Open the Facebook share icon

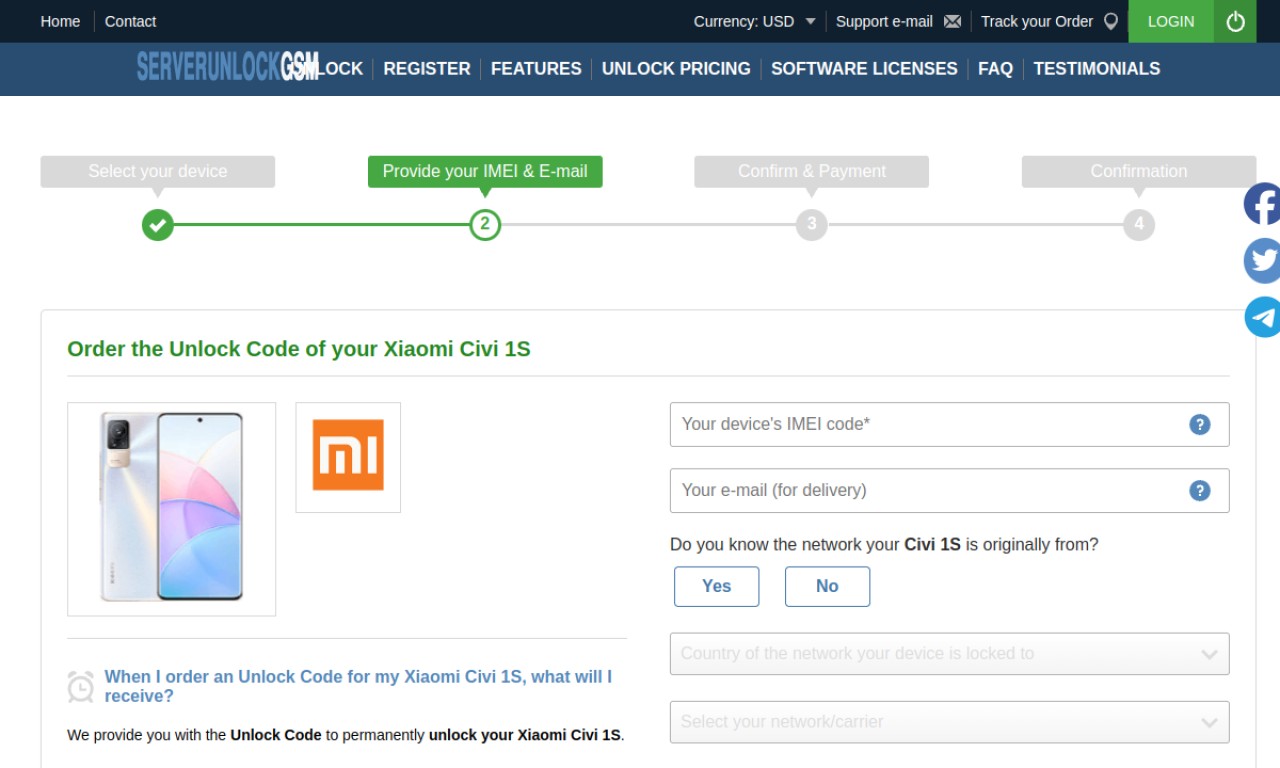pyautogui.click(x=1262, y=204)
